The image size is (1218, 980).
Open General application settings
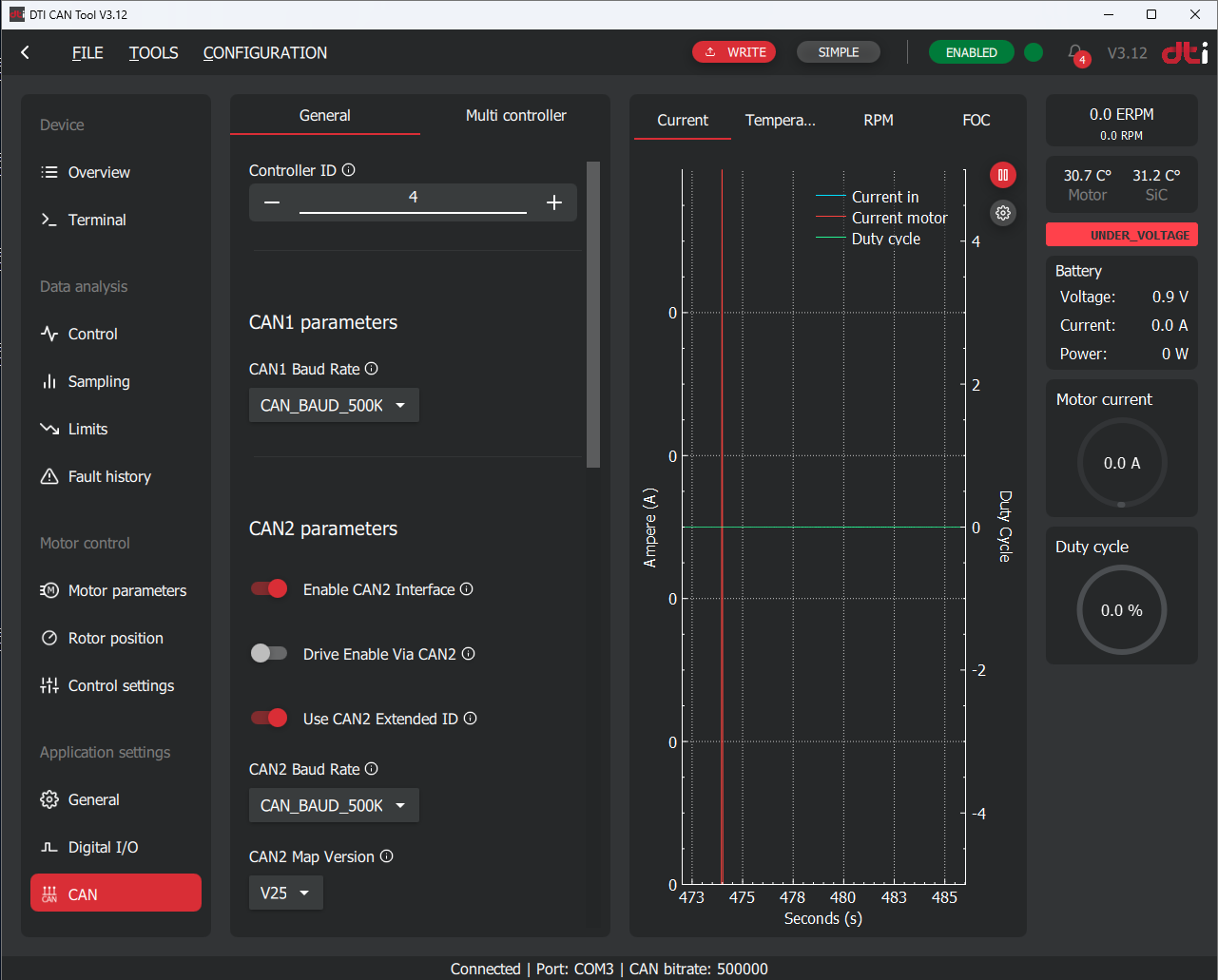(x=116, y=799)
